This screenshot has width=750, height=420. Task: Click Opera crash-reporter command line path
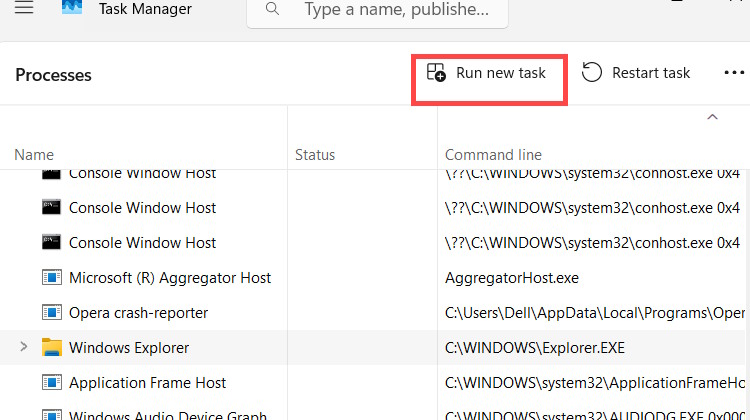(595, 313)
